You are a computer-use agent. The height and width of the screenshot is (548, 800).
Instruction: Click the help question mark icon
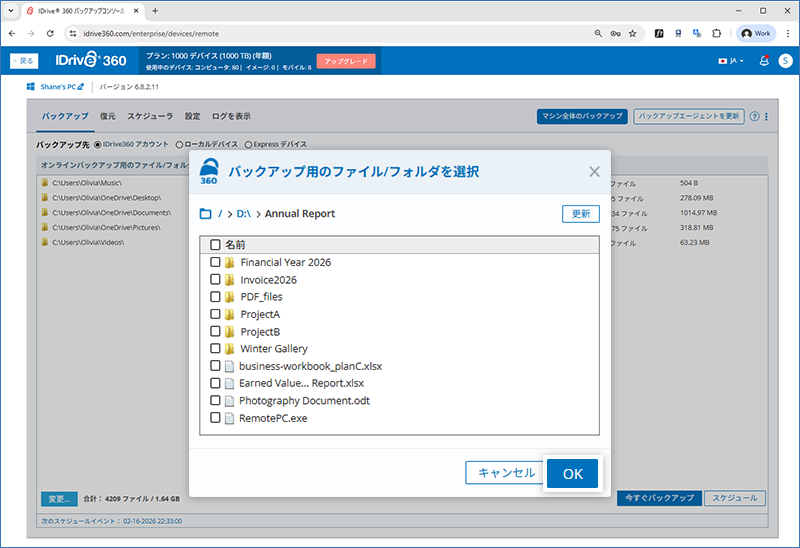click(x=754, y=116)
